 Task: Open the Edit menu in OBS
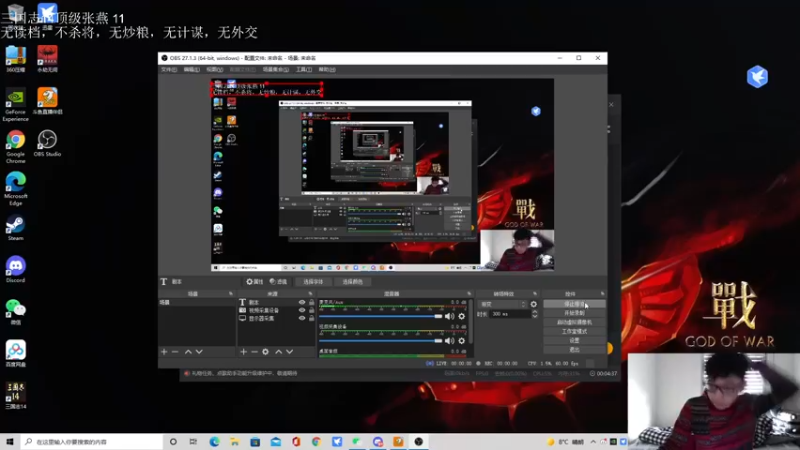coord(191,69)
